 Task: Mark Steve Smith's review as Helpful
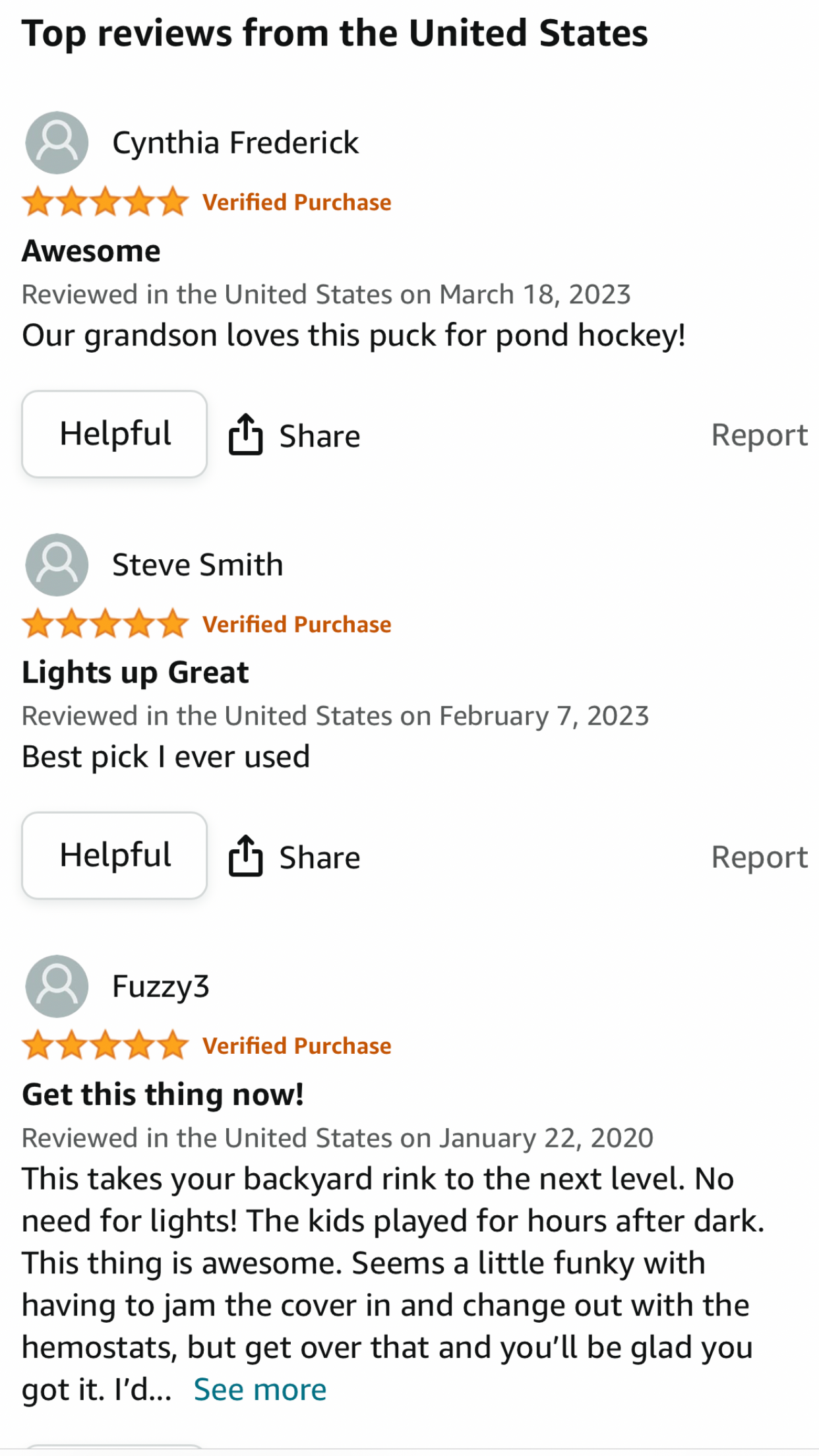click(115, 855)
